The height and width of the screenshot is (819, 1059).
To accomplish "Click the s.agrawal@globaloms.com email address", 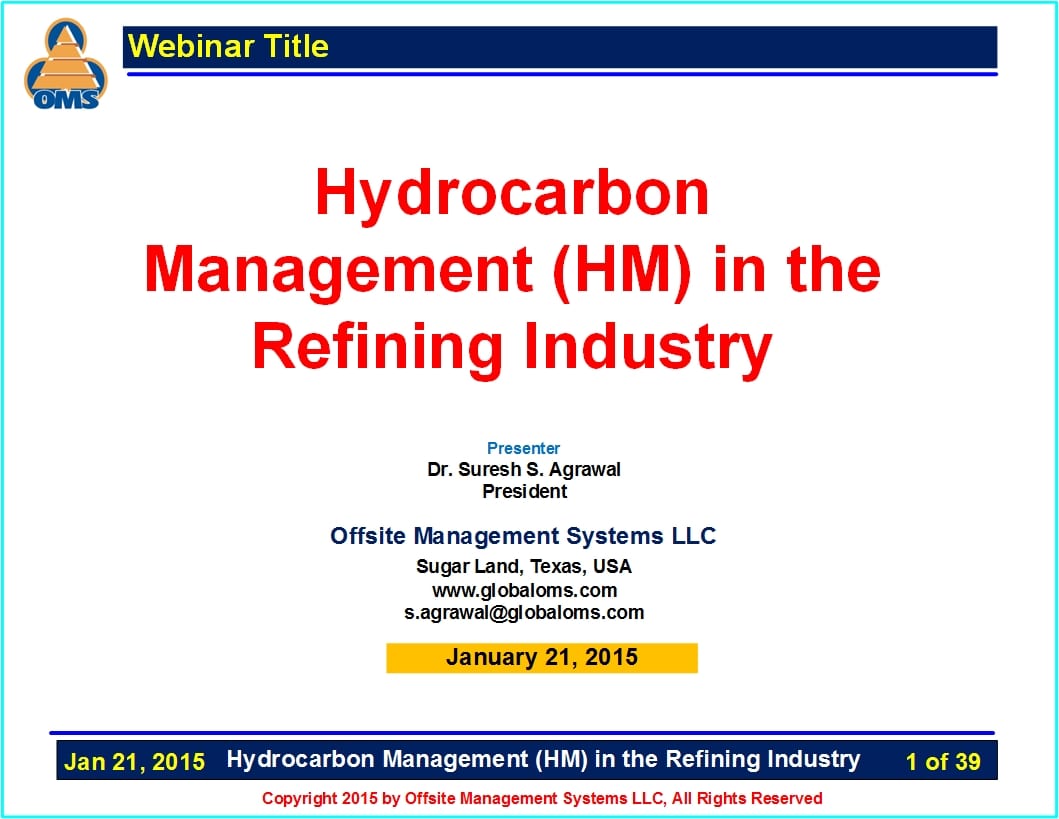I will [523, 613].
